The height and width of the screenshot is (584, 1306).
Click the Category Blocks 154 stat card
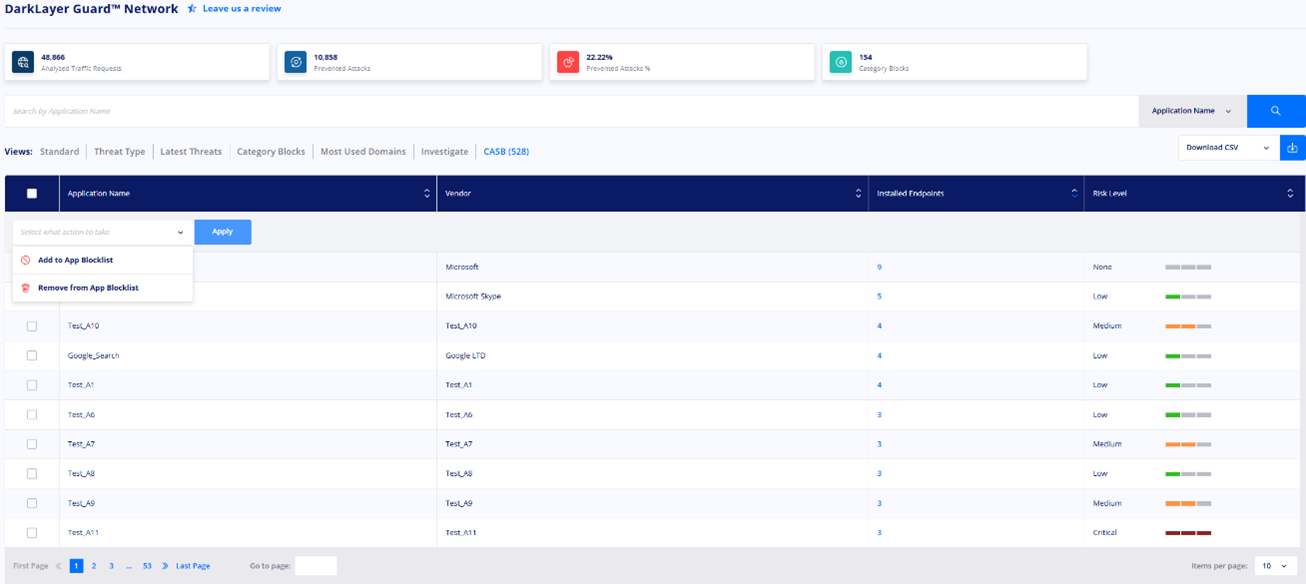point(954,62)
